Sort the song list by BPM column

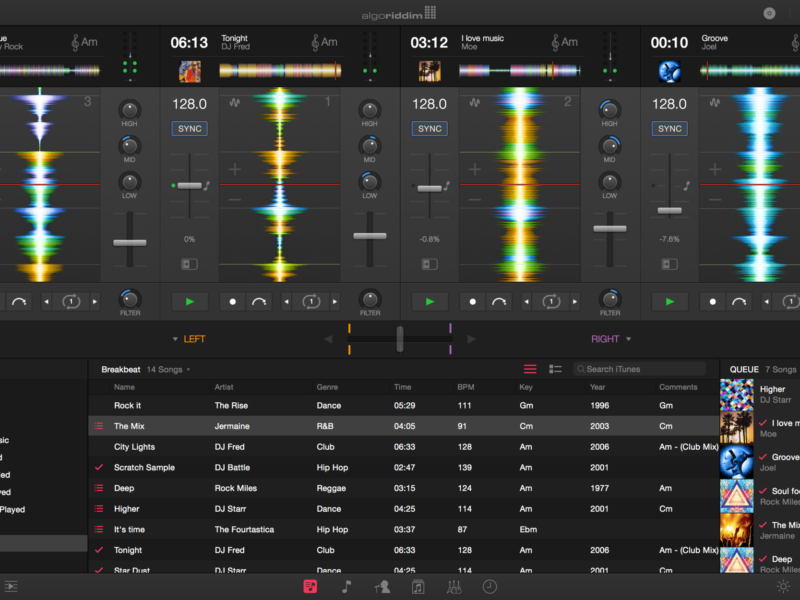pyautogui.click(x=465, y=387)
